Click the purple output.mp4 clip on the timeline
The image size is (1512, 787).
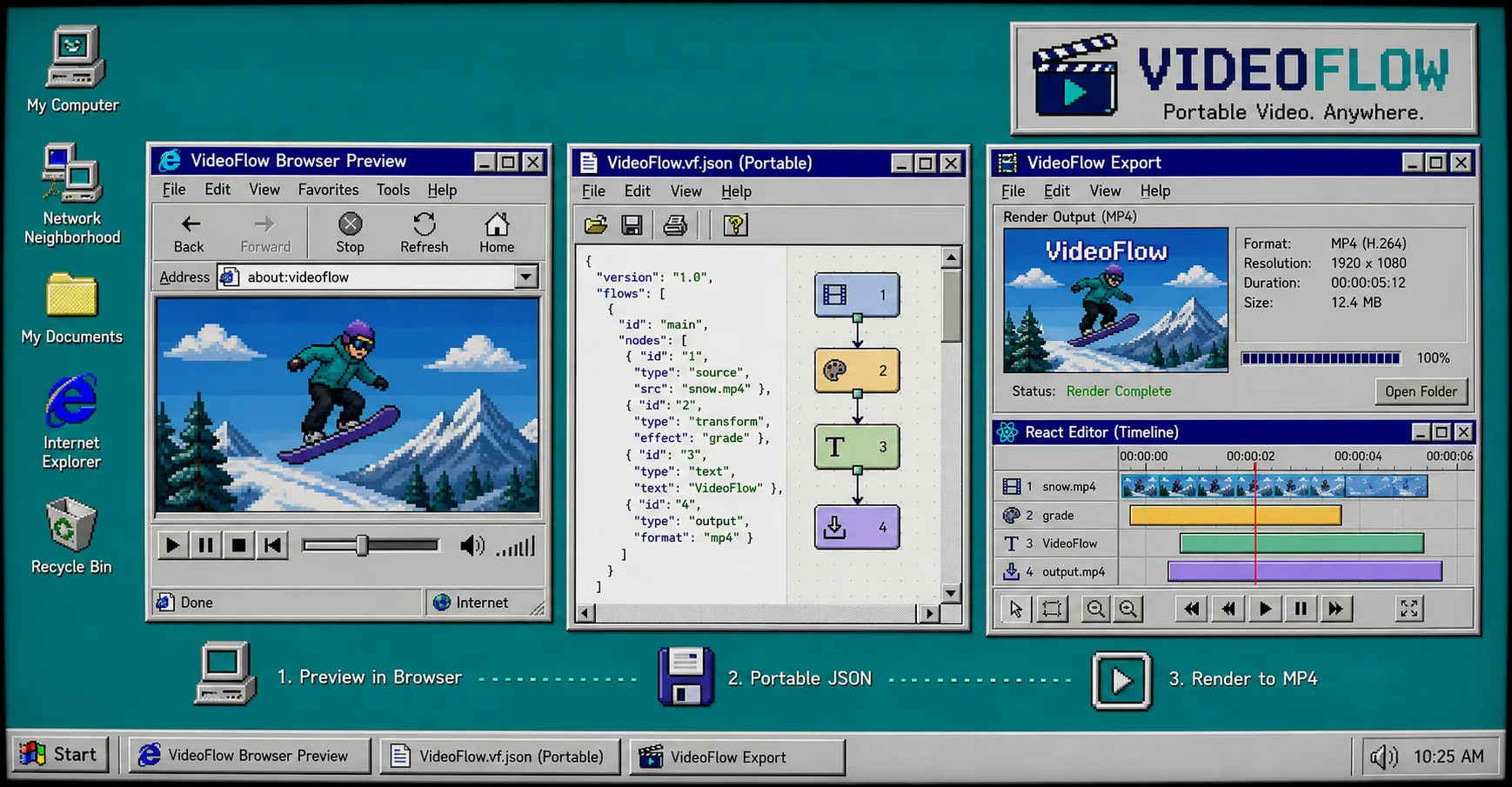click(x=1305, y=571)
